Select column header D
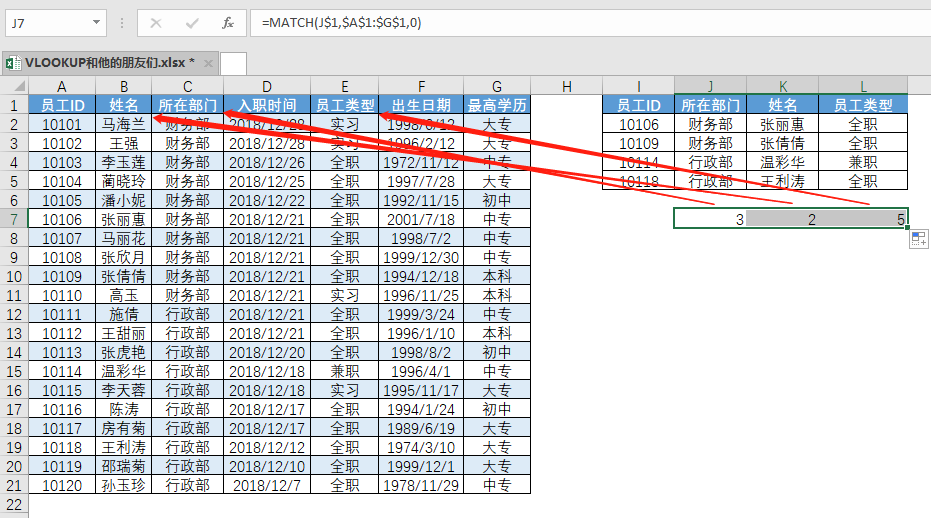The height and width of the screenshot is (518, 931). (267, 86)
